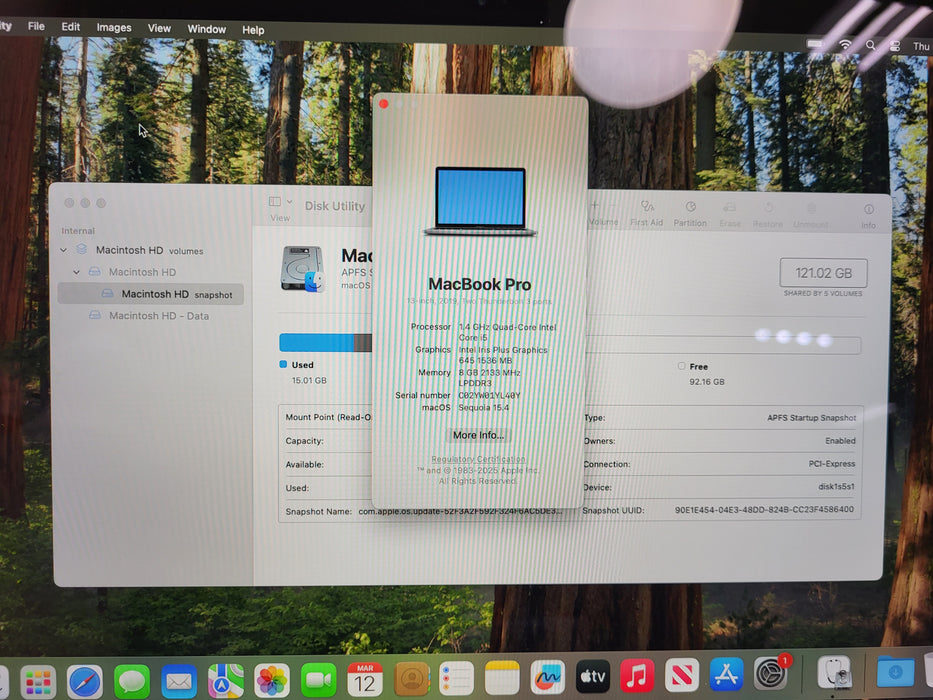Screen dimensions: 933x700
Task: Open App Store from the Dock
Action: (727, 674)
